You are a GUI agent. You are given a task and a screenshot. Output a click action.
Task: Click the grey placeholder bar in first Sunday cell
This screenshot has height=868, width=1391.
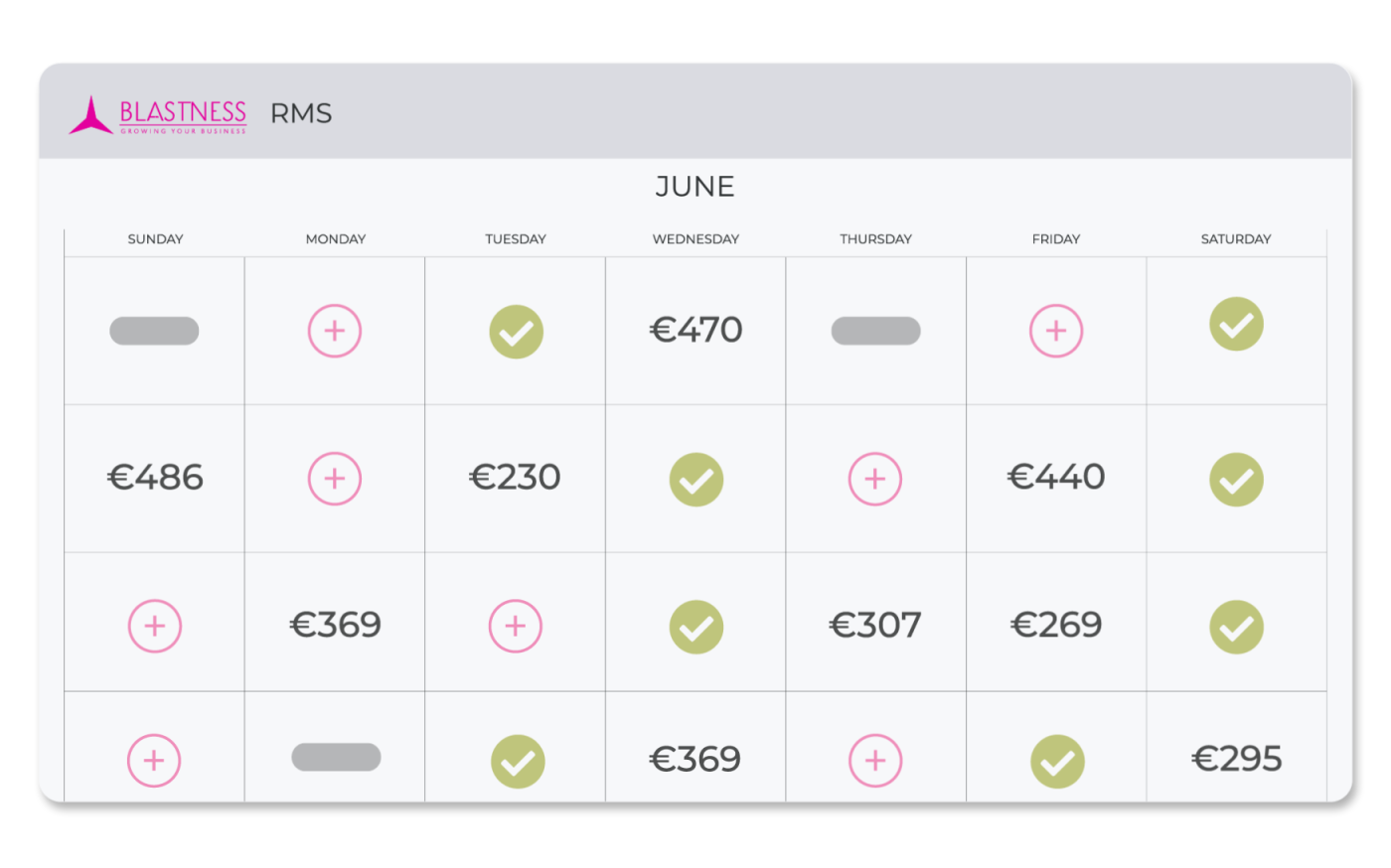(x=154, y=331)
